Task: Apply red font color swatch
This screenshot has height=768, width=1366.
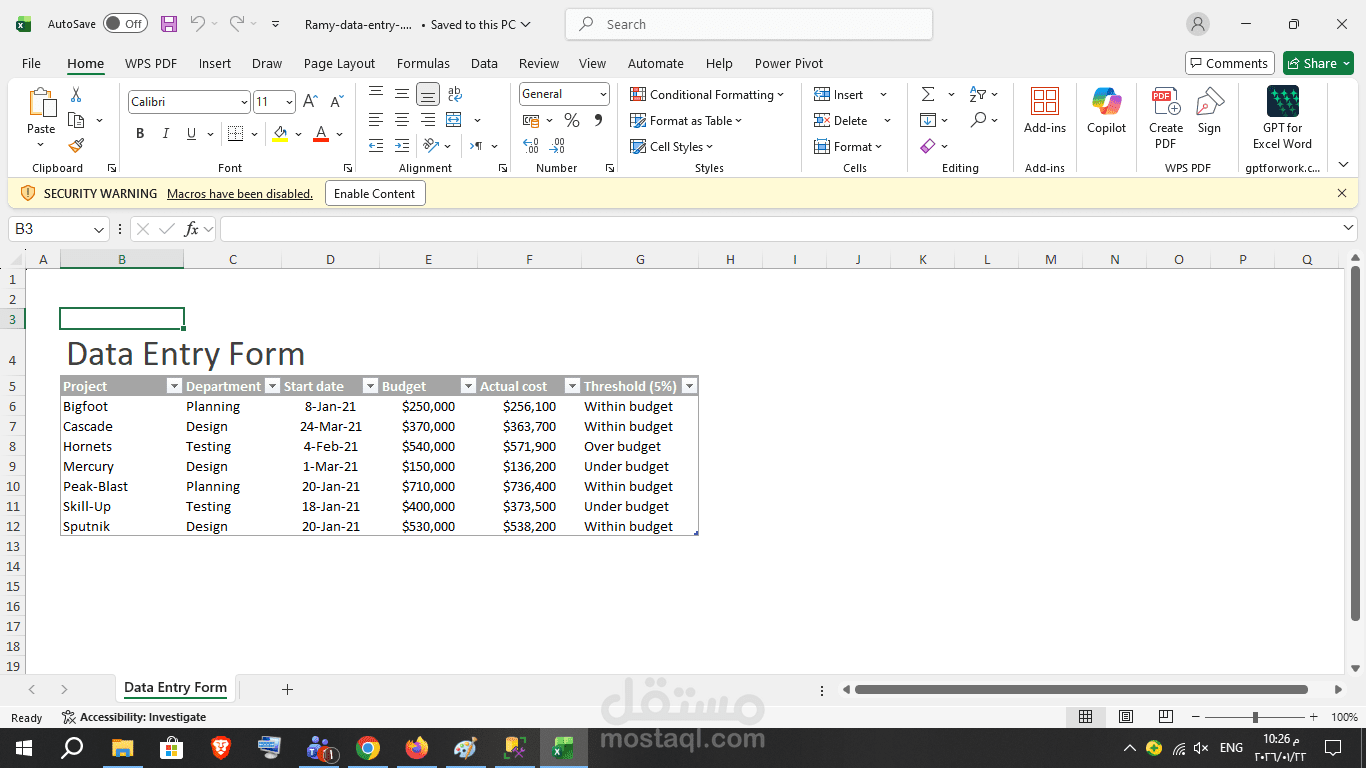Action: click(321, 134)
